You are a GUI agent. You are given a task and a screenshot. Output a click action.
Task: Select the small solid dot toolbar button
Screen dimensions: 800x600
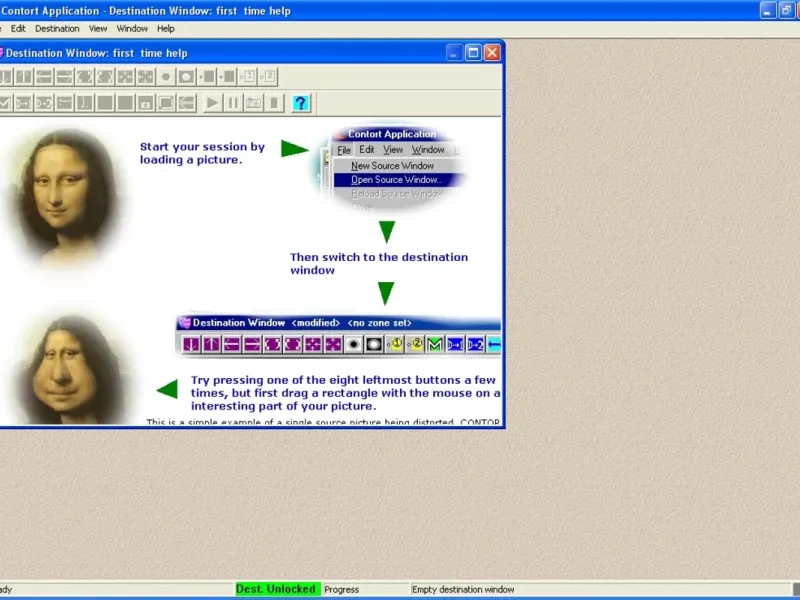pyautogui.click(x=166, y=77)
